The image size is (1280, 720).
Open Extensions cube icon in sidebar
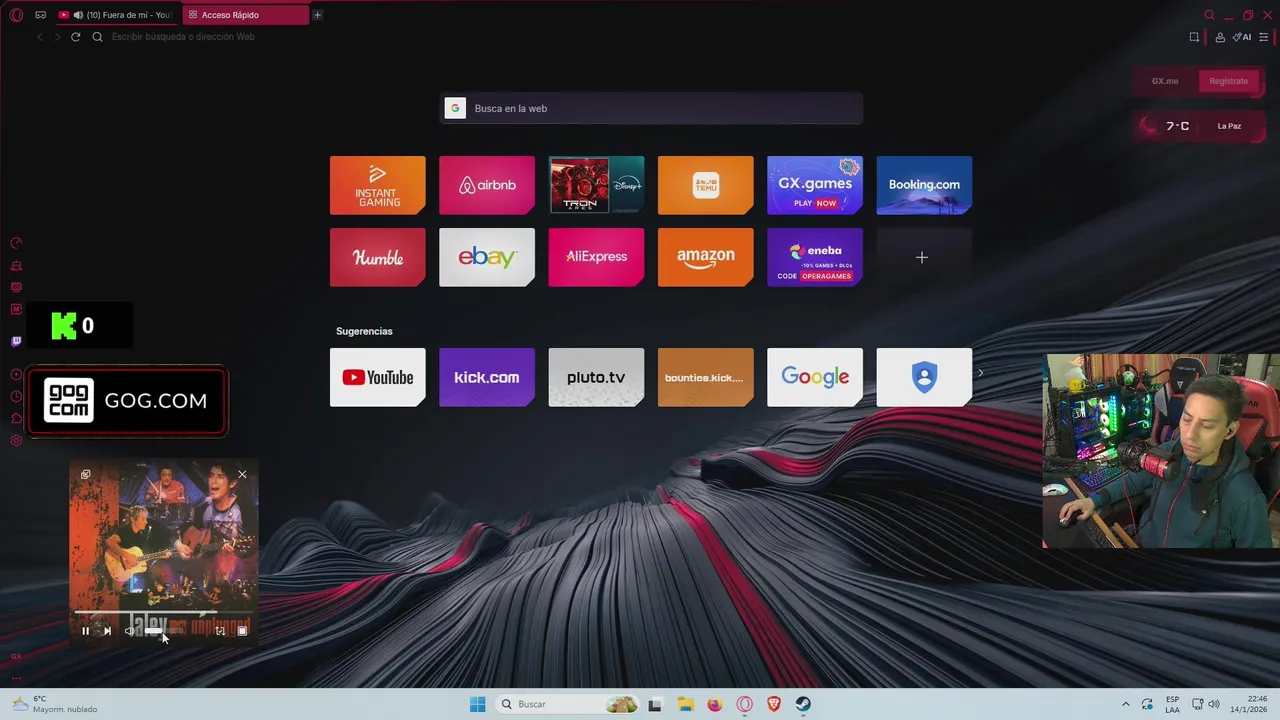[16, 418]
